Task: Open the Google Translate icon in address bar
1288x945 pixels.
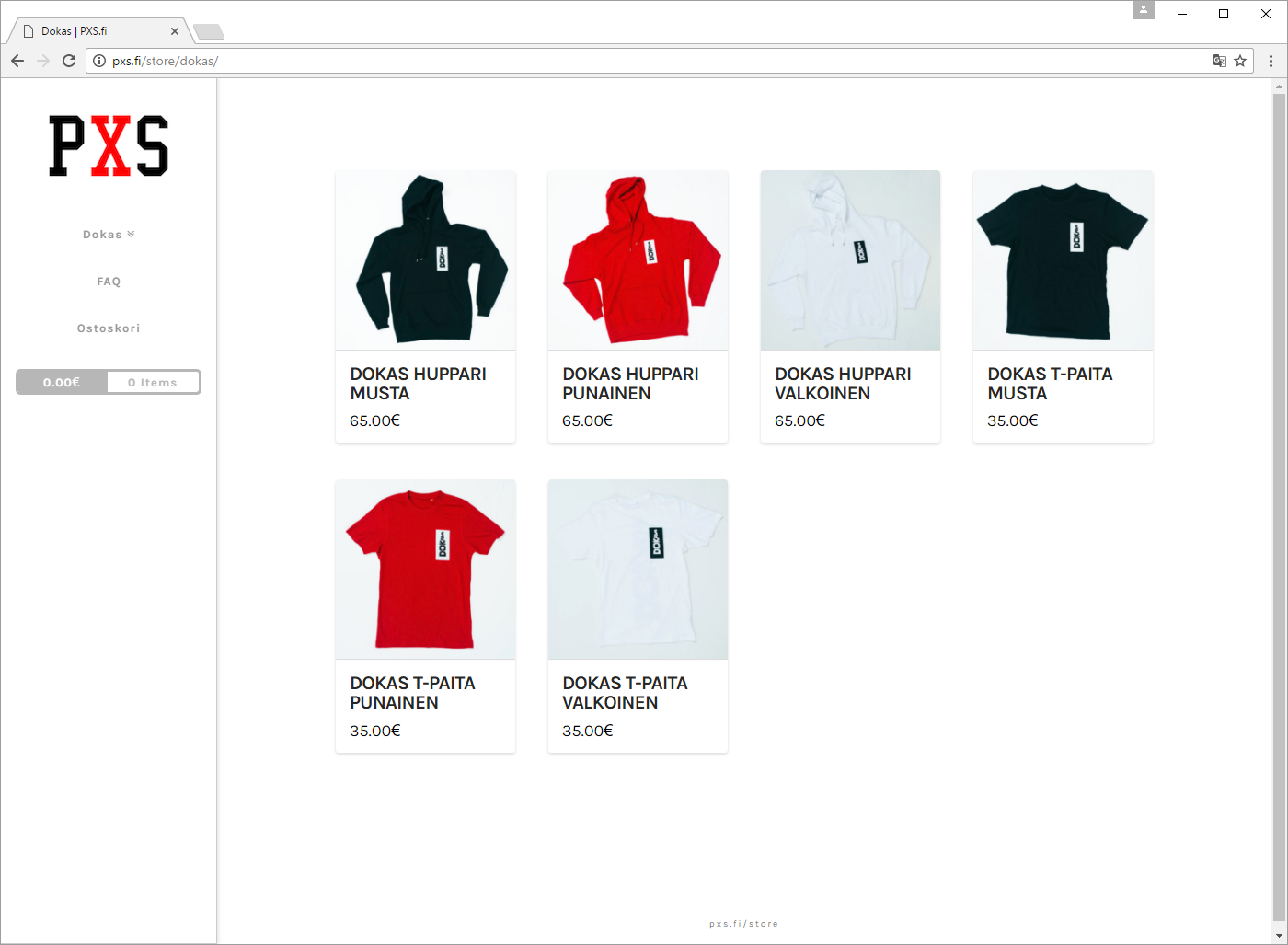Action: pyautogui.click(x=1219, y=61)
